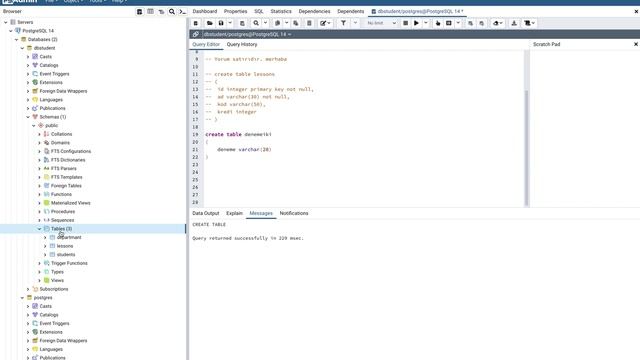Select the postgres database in tree
The width and height of the screenshot is (640, 360).
pyautogui.click(x=43, y=298)
